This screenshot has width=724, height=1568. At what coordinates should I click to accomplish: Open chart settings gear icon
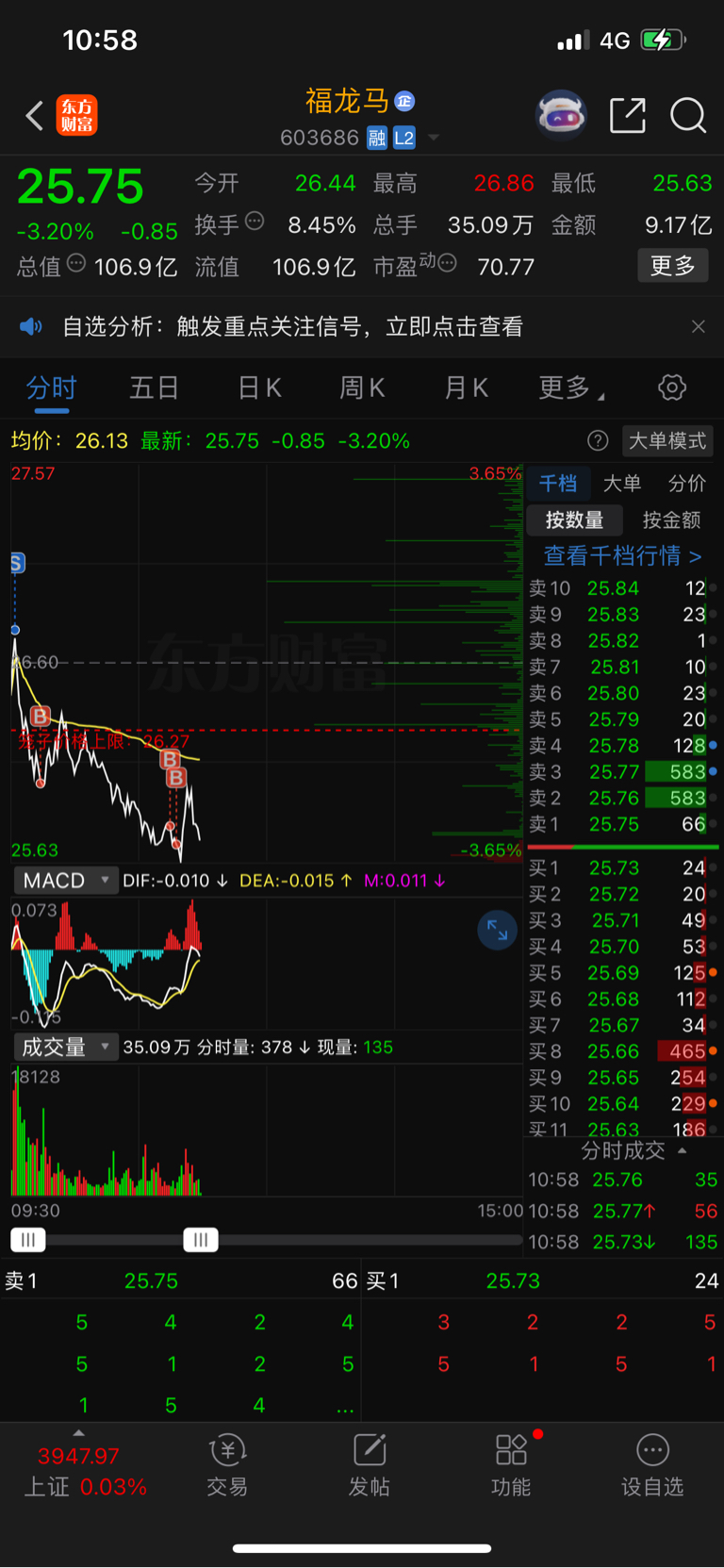672,388
